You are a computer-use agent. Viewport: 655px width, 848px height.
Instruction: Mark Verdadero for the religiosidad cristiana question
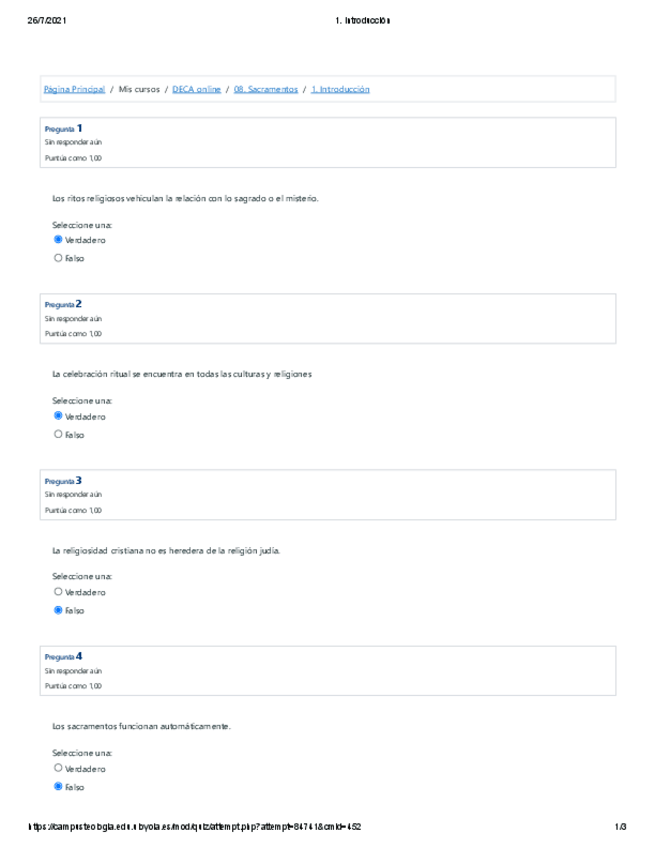pyautogui.click(x=58, y=592)
